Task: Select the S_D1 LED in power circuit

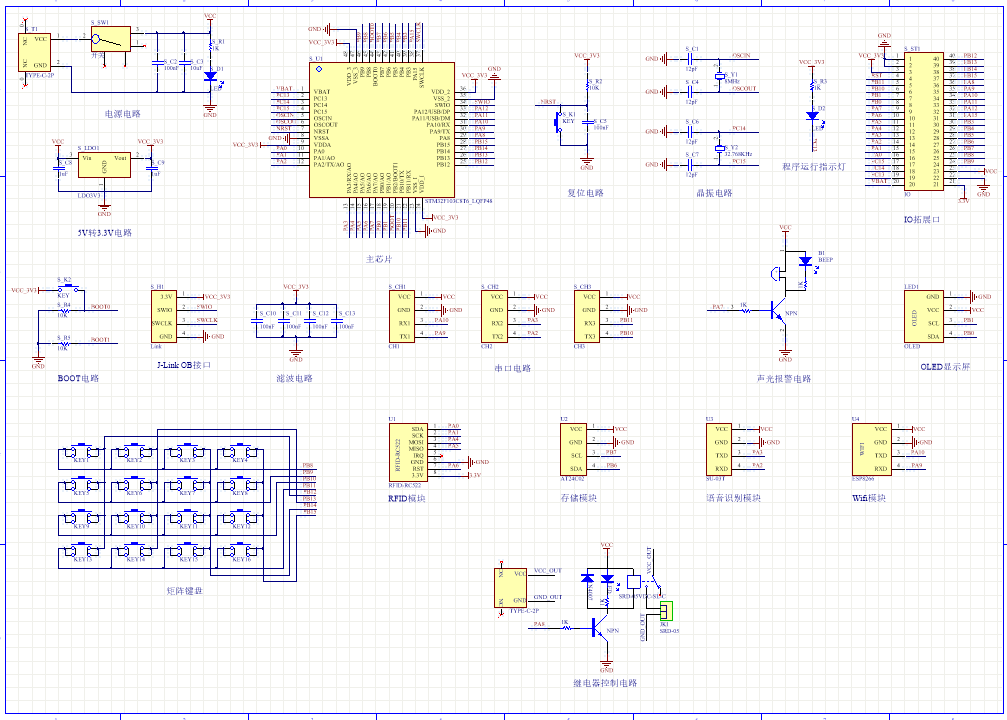Action: tap(210, 76)
